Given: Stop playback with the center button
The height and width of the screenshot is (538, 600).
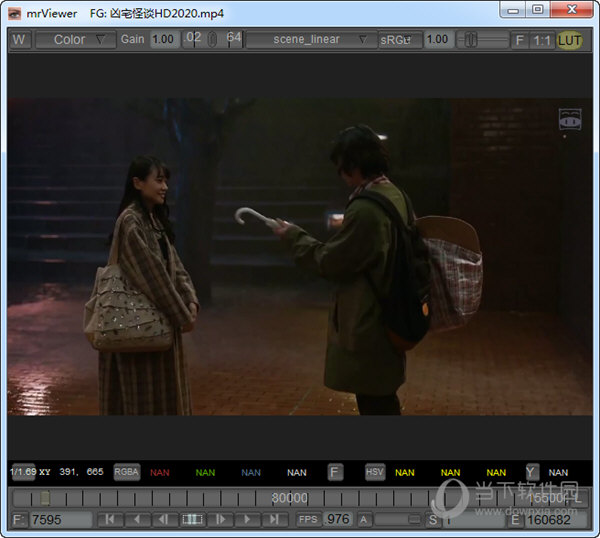Looking at the screenshot, I should 192,520.
